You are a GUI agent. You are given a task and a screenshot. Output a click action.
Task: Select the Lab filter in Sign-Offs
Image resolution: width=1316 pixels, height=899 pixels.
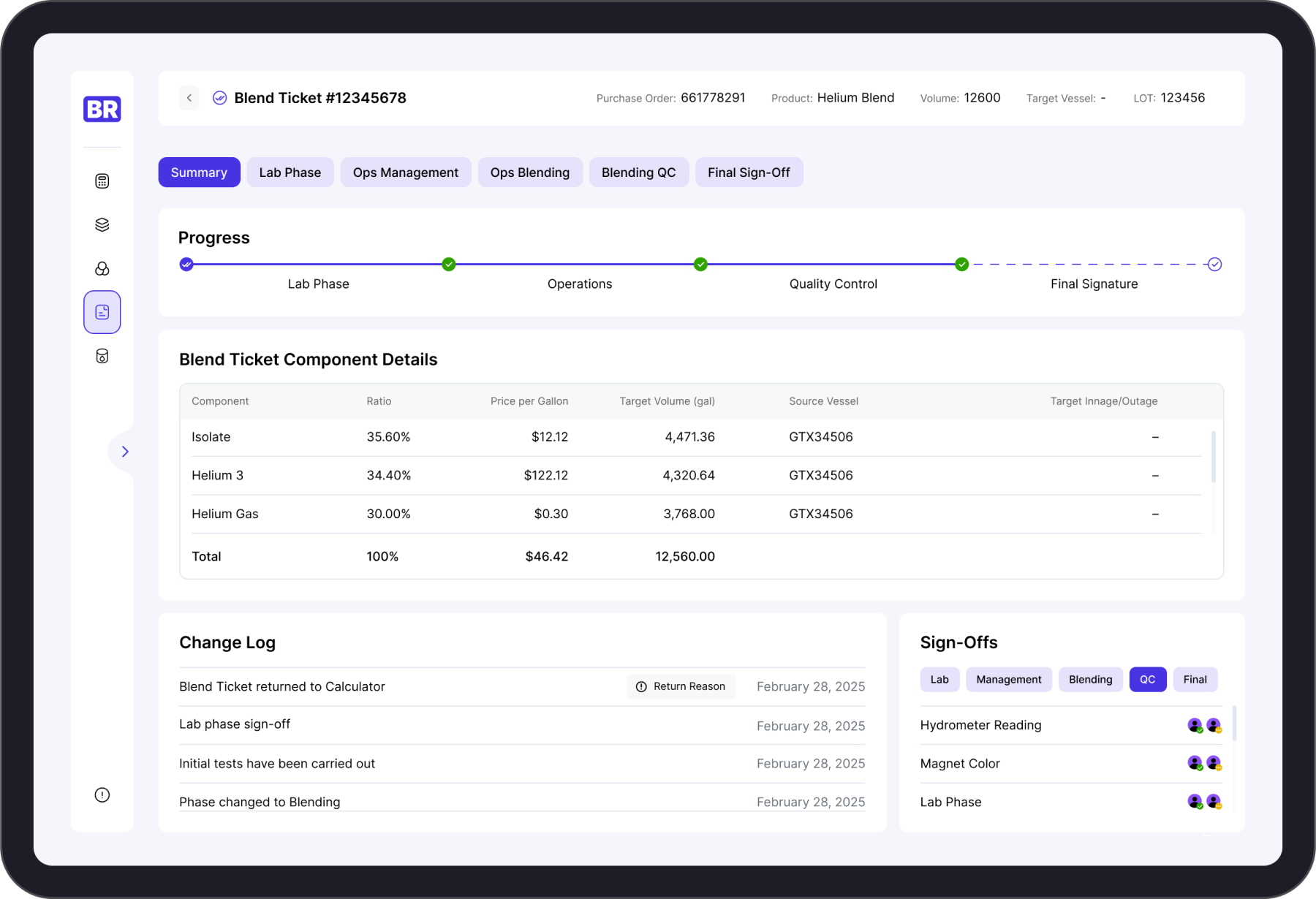coord(939,680)
